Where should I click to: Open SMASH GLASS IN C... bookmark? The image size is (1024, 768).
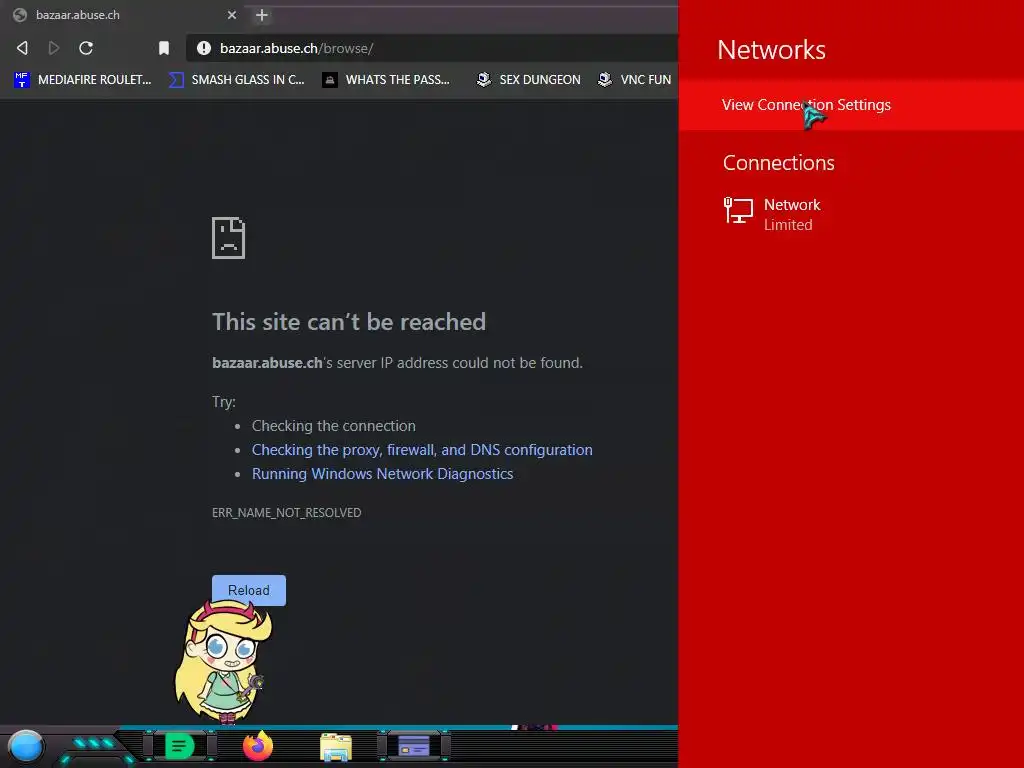[236, 80]
